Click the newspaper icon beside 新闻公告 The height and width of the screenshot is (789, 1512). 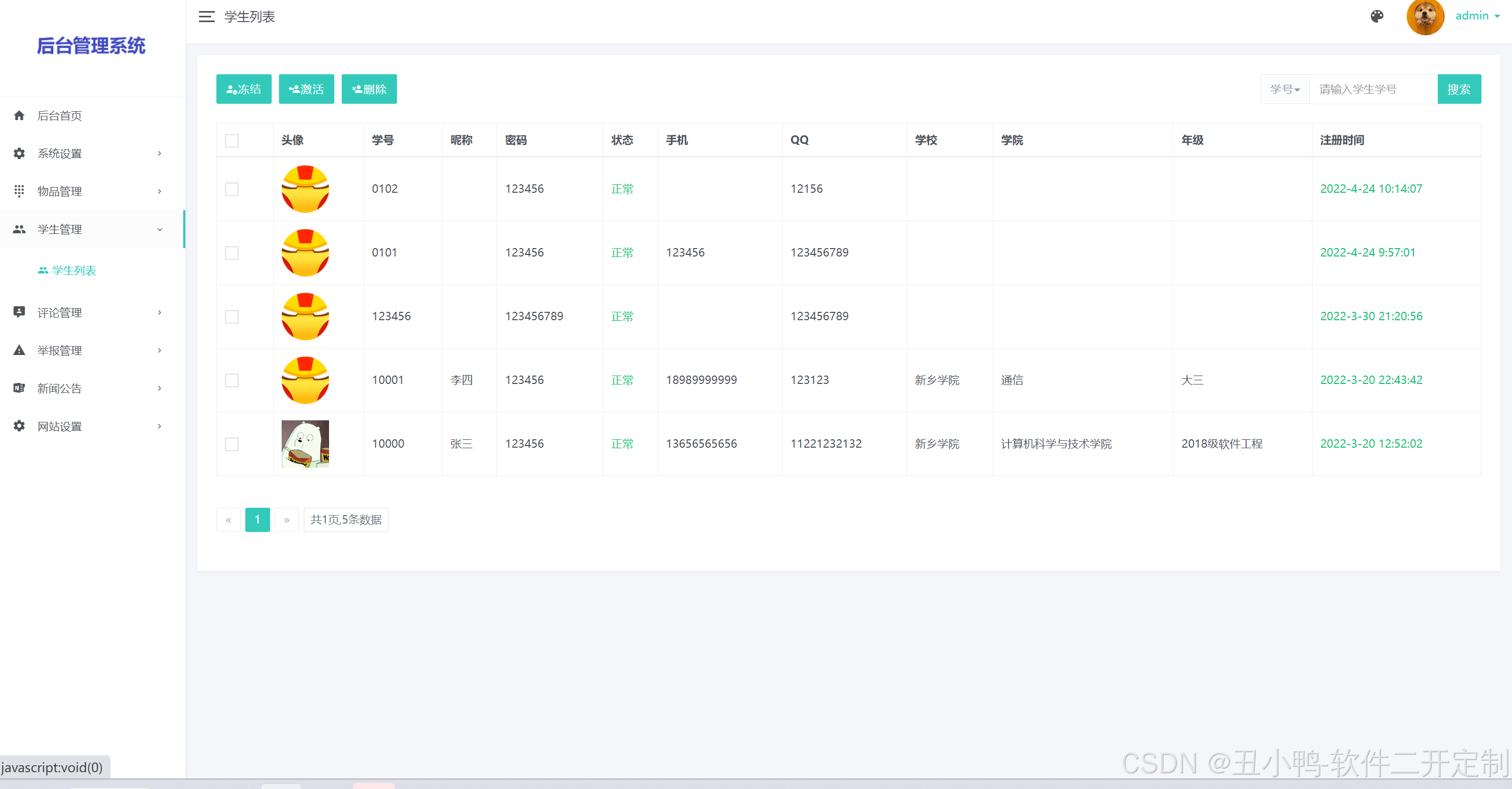(x=19, y=388)
